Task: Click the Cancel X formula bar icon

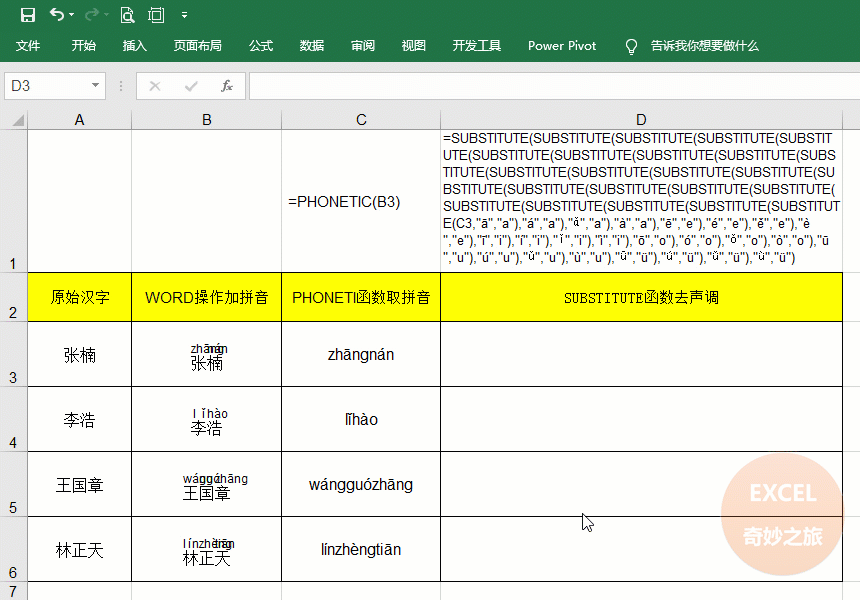Action: click(x=155, y=86)
